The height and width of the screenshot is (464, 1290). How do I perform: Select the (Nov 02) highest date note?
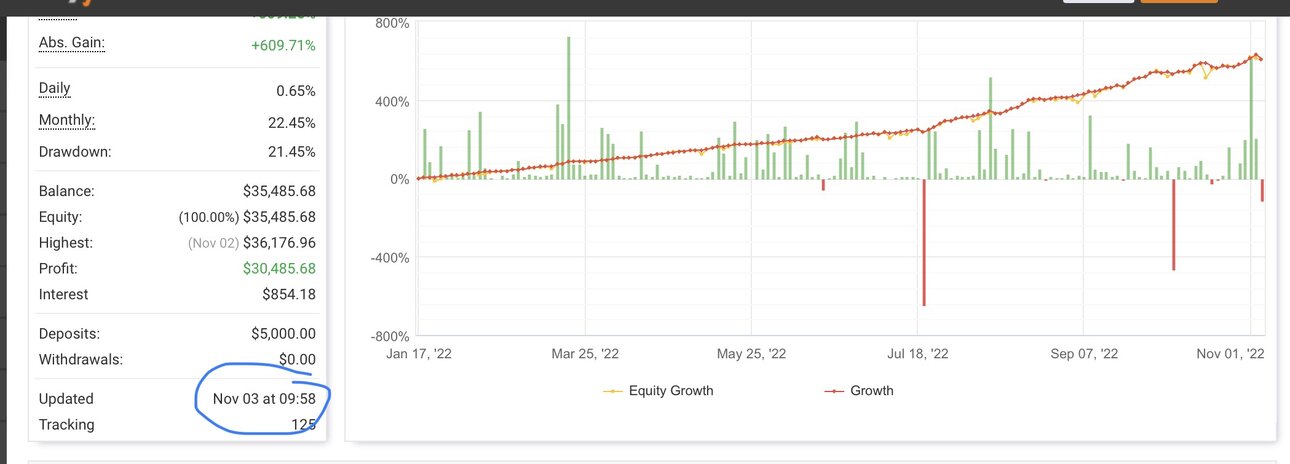(x=211, y=243)
